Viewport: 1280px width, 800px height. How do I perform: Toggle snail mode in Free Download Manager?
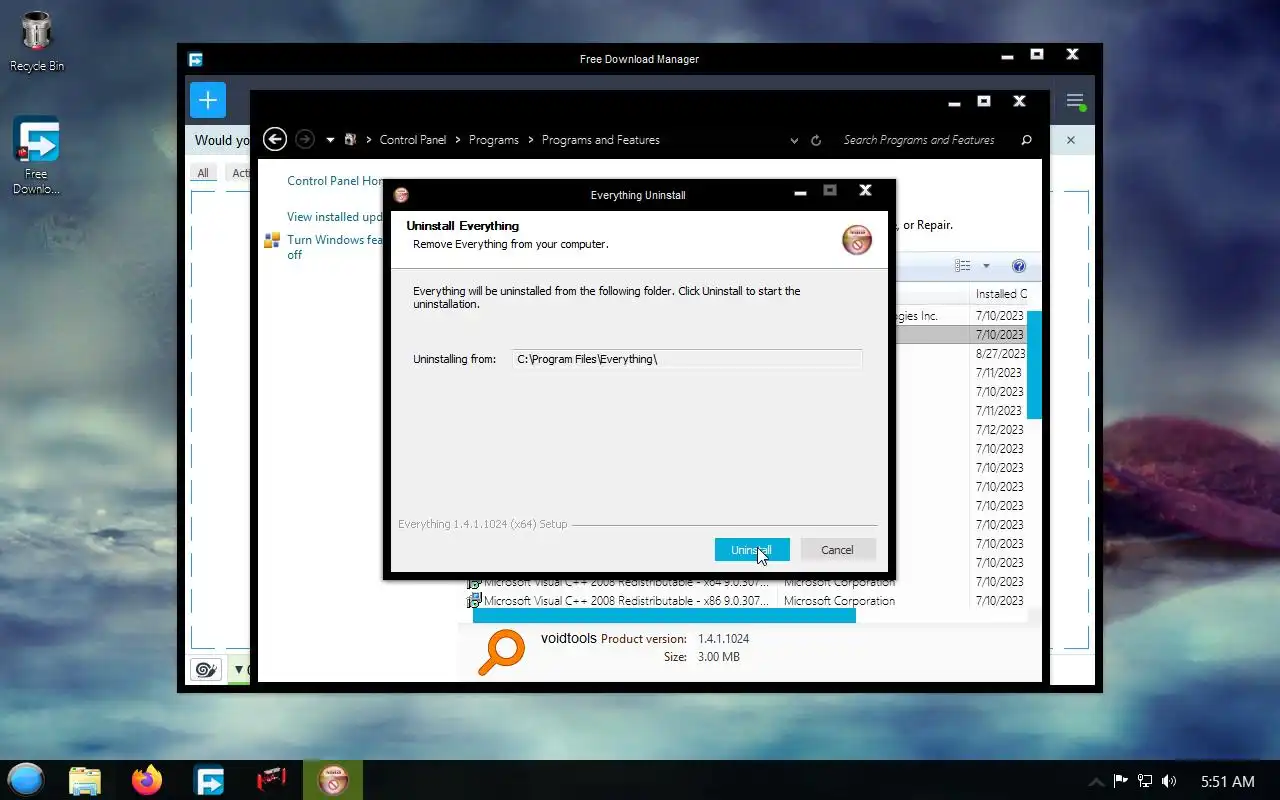[x=206, y=669]
